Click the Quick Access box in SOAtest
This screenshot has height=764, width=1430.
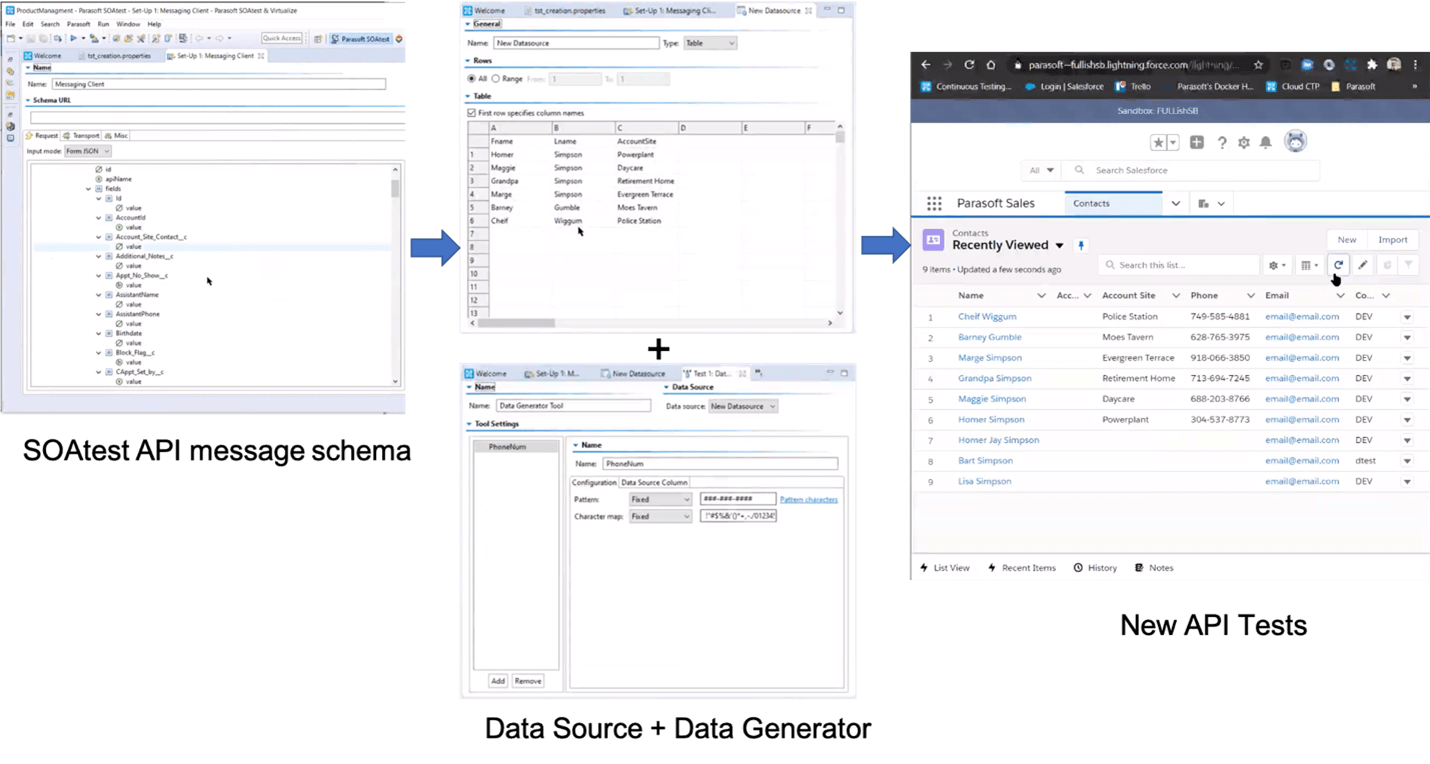[x=281, y=38]
